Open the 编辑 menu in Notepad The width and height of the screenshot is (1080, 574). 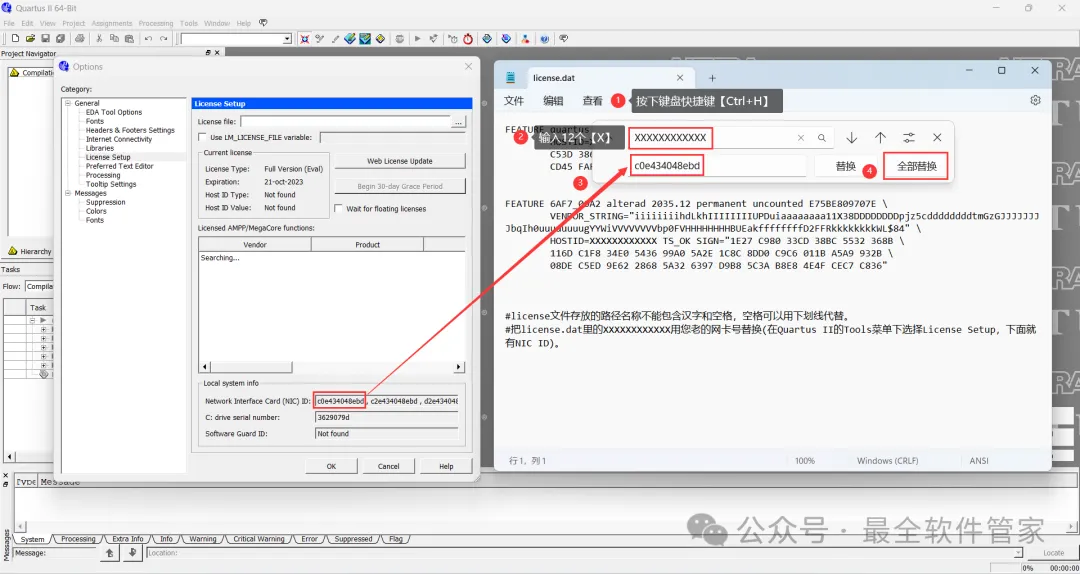tap(553, 101)
